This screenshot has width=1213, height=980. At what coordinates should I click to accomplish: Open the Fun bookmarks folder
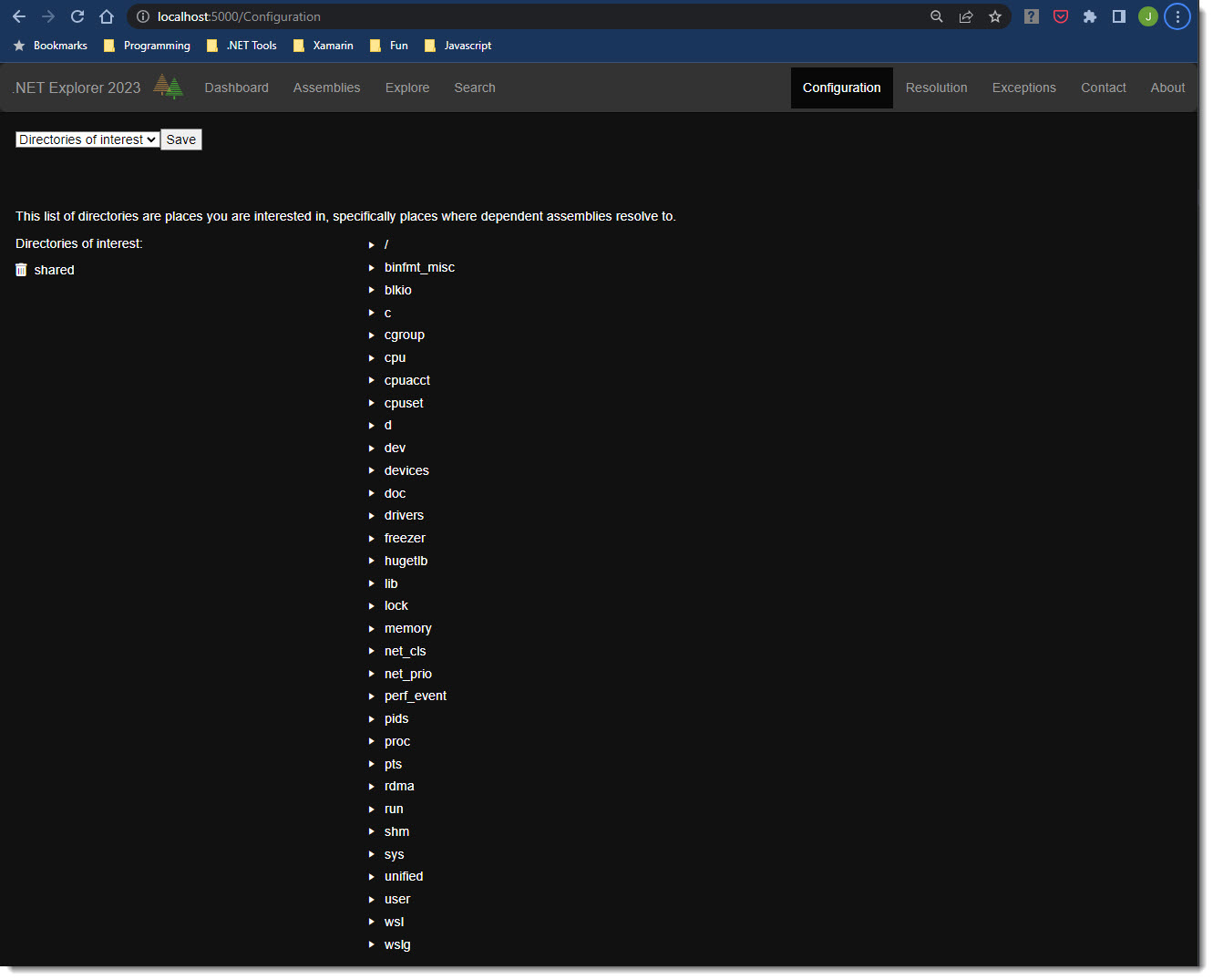[388, 46]
